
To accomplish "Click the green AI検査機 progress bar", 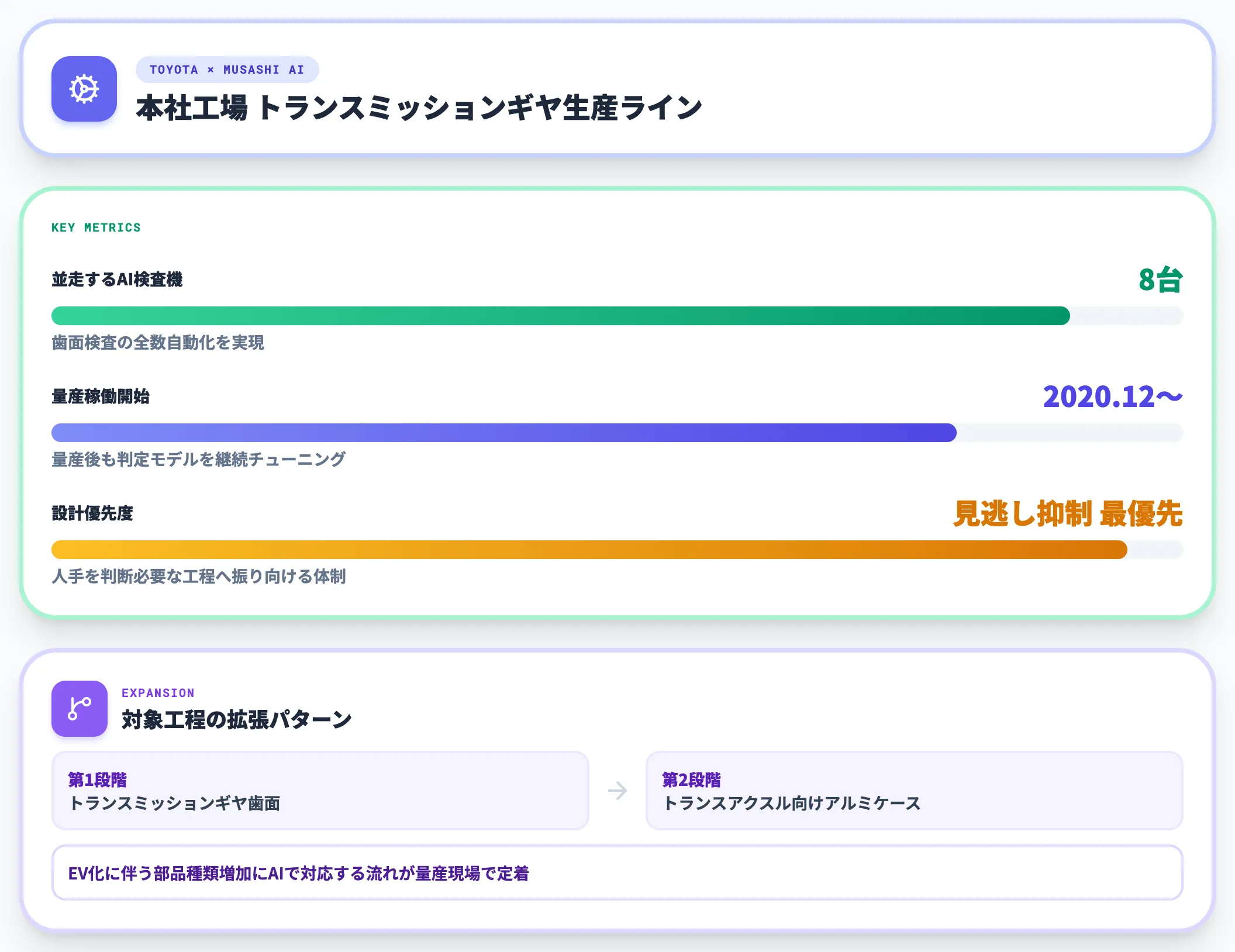I will click(617, 316).
